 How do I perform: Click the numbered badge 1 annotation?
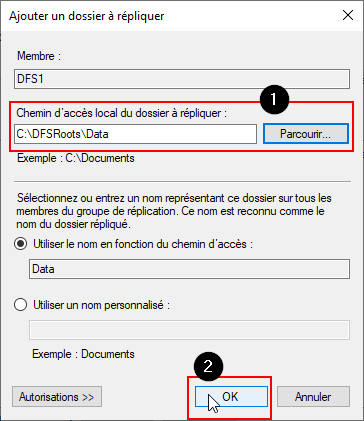point(274,99)
